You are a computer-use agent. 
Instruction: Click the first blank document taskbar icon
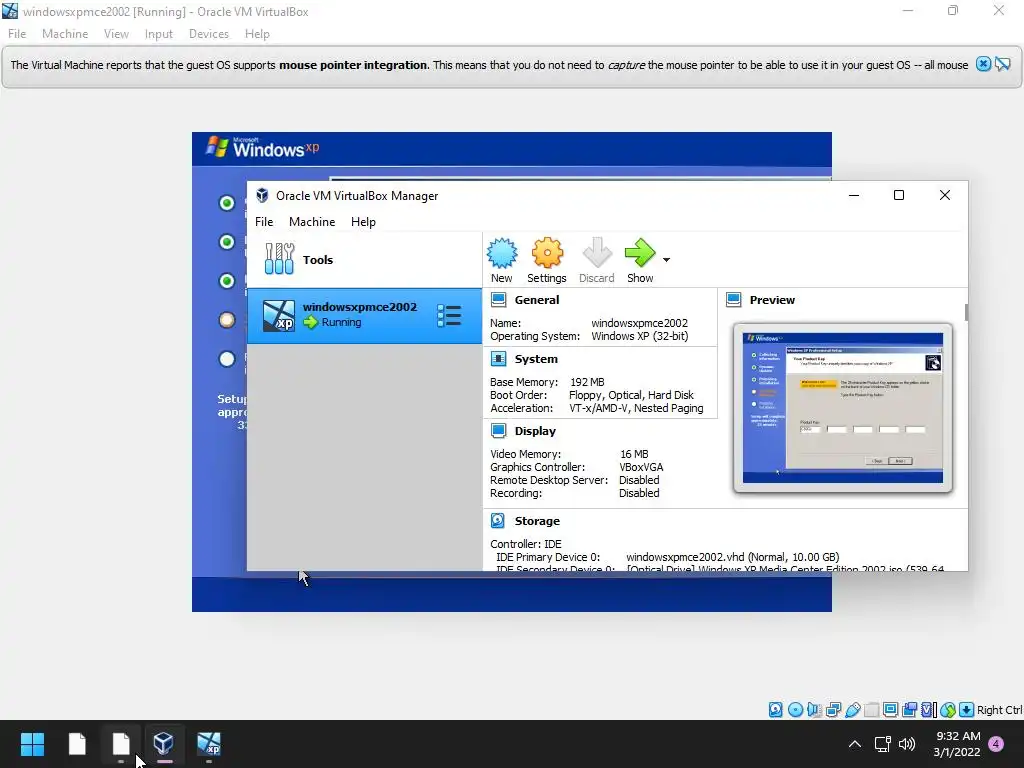tap(77, 743)
